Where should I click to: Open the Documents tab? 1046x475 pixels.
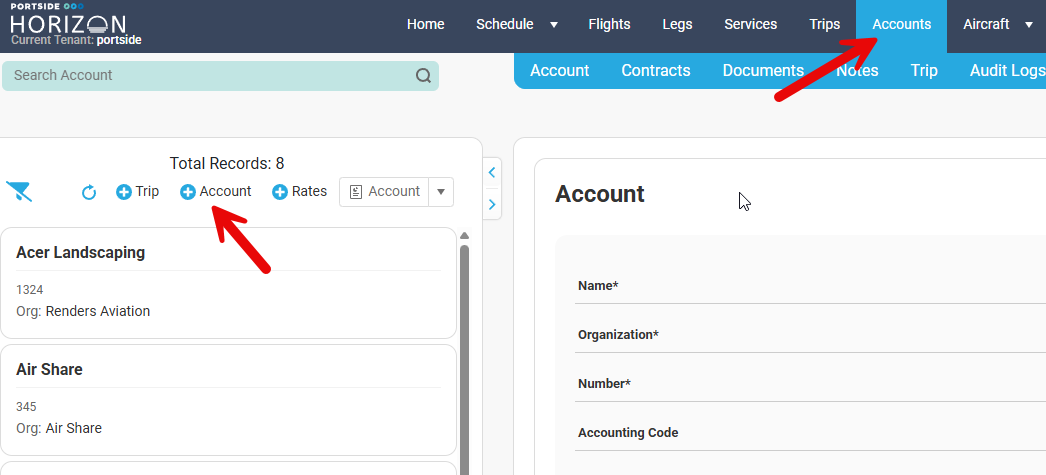click(x=762, y=70)
